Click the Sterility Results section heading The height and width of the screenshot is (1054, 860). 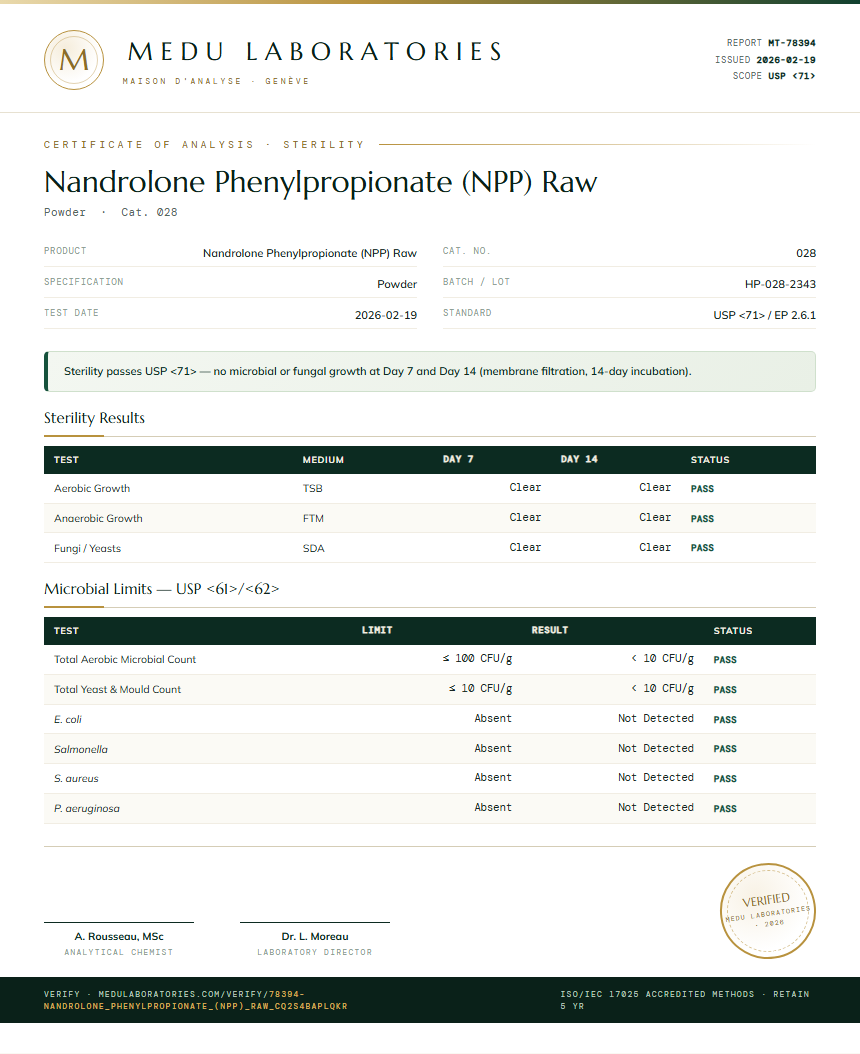[x=94, y=418]
